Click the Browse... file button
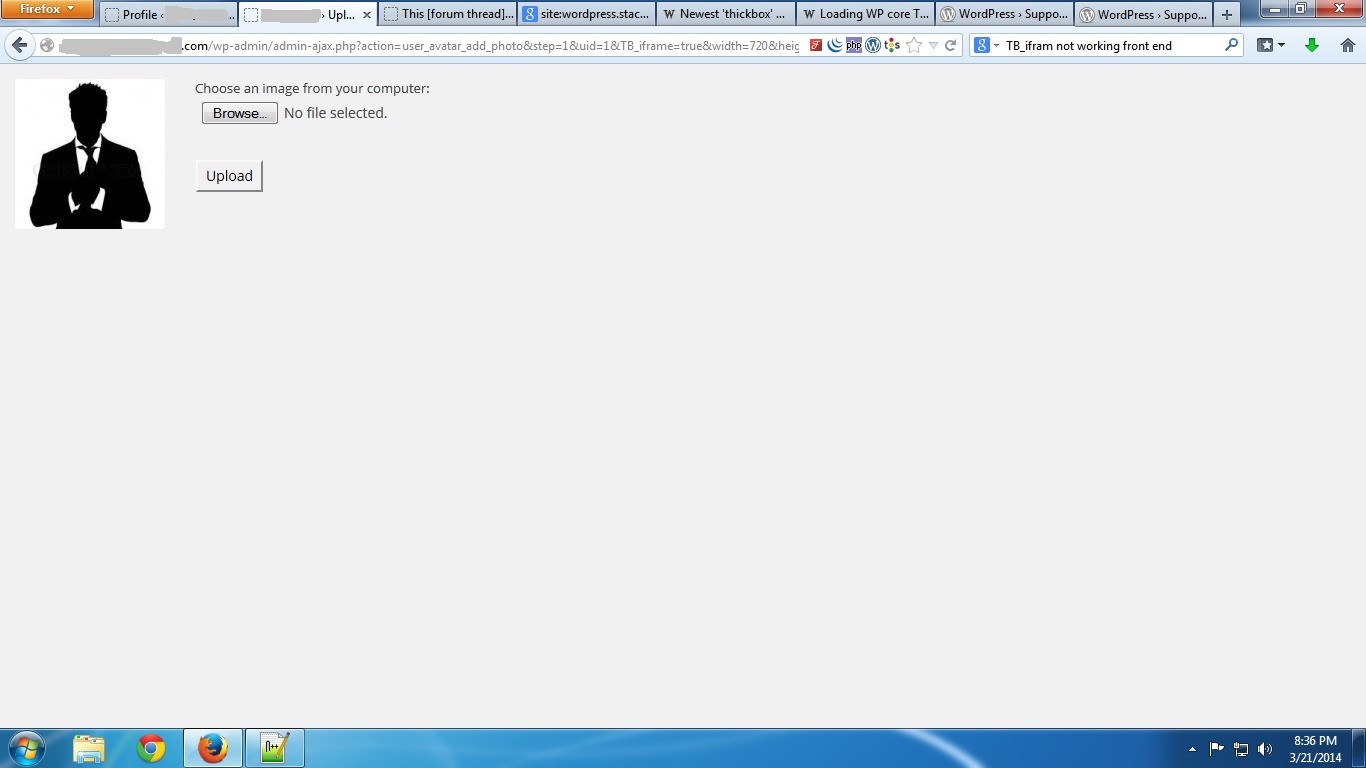Screen dimensions: 1366x768 point(240,113)
